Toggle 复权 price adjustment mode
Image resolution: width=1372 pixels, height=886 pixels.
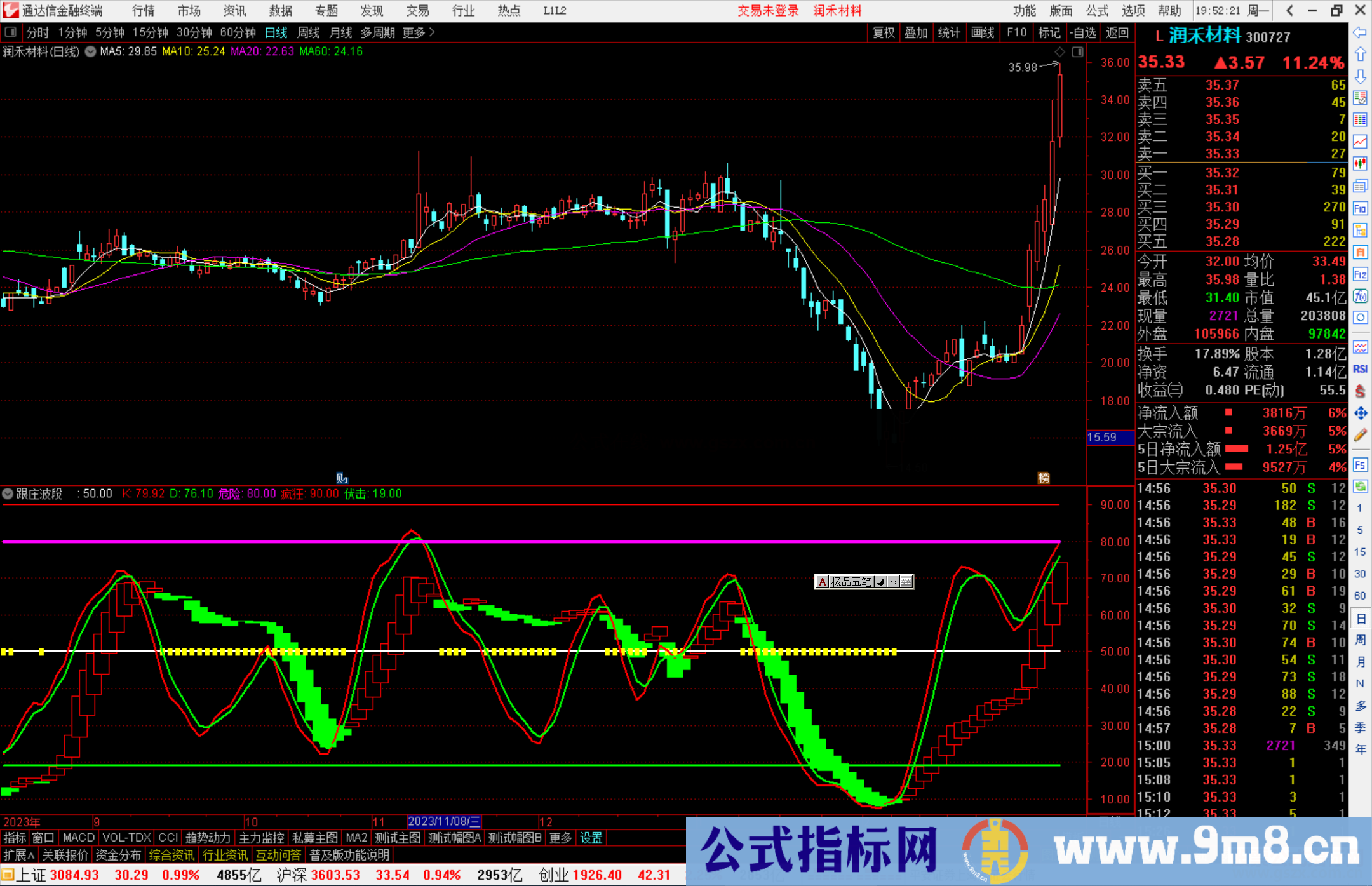click(x=884, y=32)
